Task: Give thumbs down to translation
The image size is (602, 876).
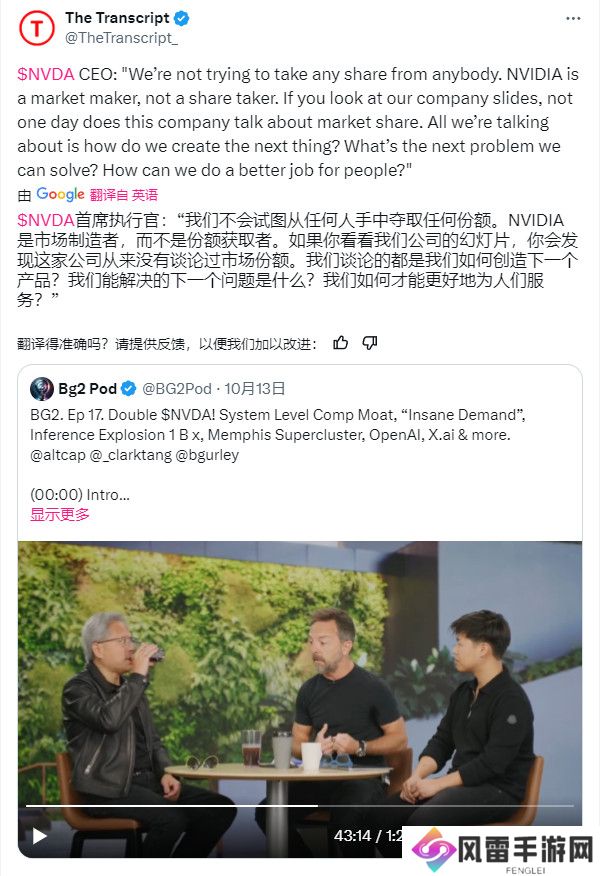Action: (370, 342)
